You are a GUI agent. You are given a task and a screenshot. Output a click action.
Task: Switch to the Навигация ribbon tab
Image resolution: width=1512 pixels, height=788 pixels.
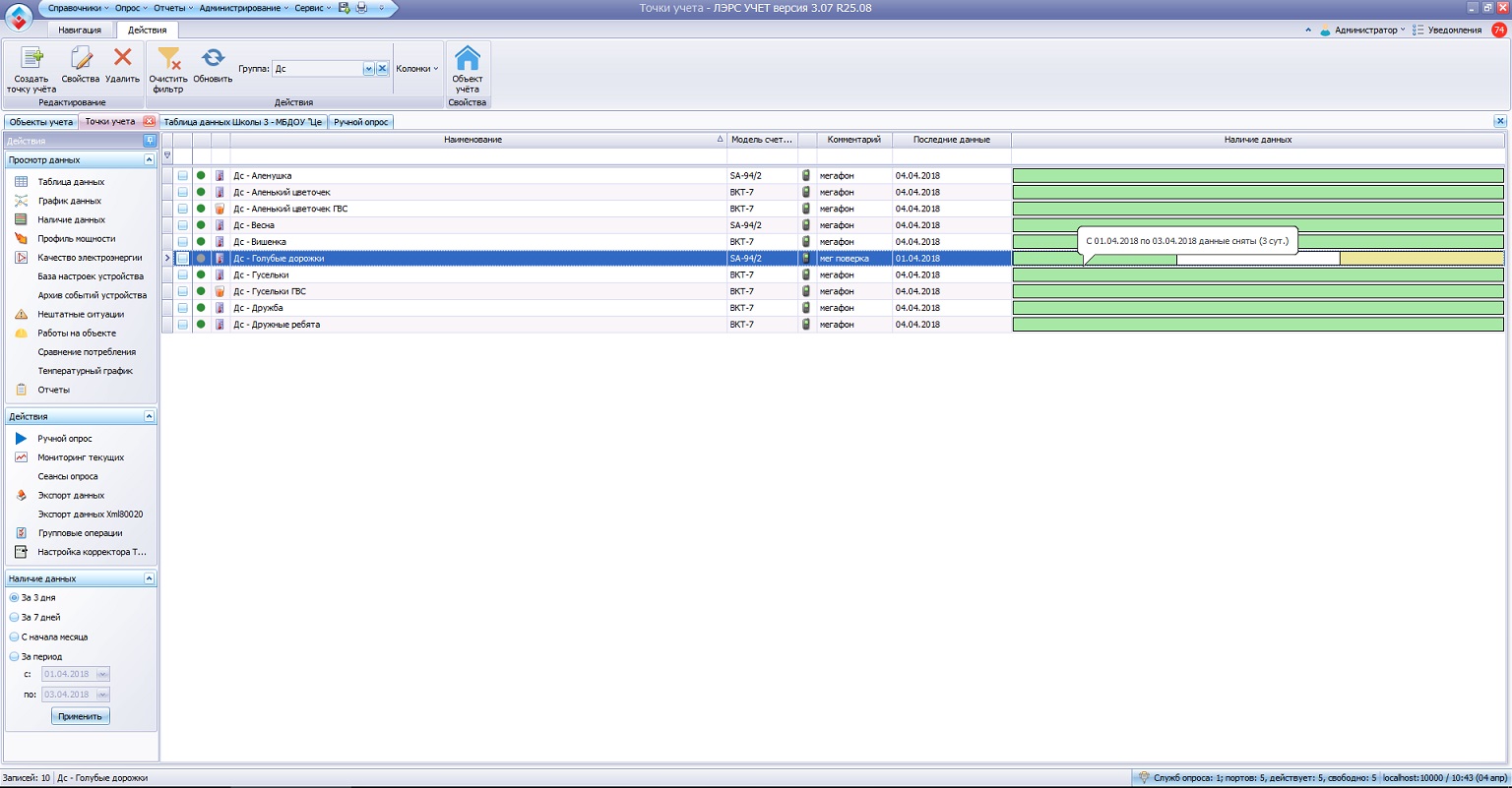79,30
